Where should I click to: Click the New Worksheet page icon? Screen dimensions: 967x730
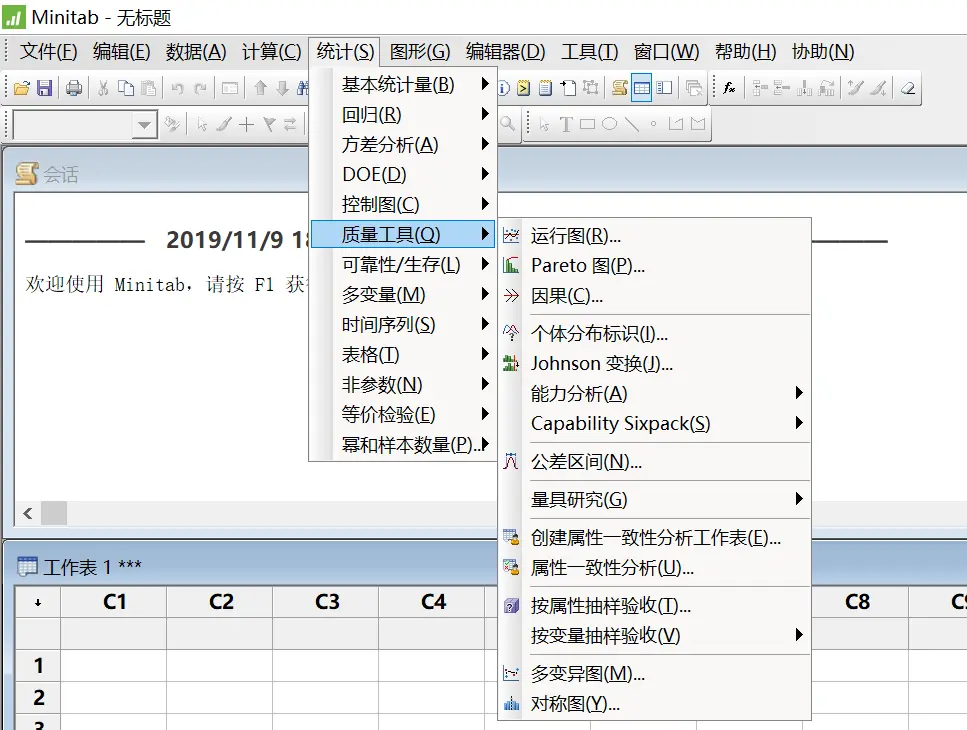point(569,88)
